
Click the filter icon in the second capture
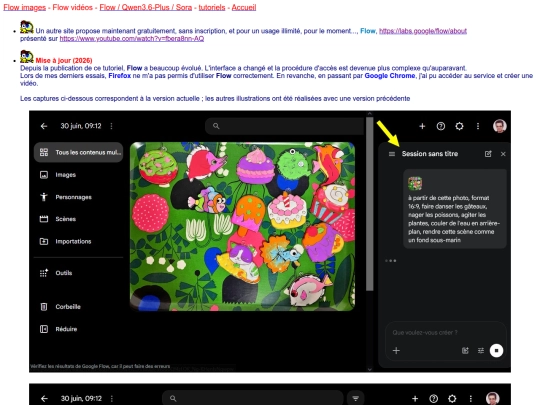pos(356,398)
